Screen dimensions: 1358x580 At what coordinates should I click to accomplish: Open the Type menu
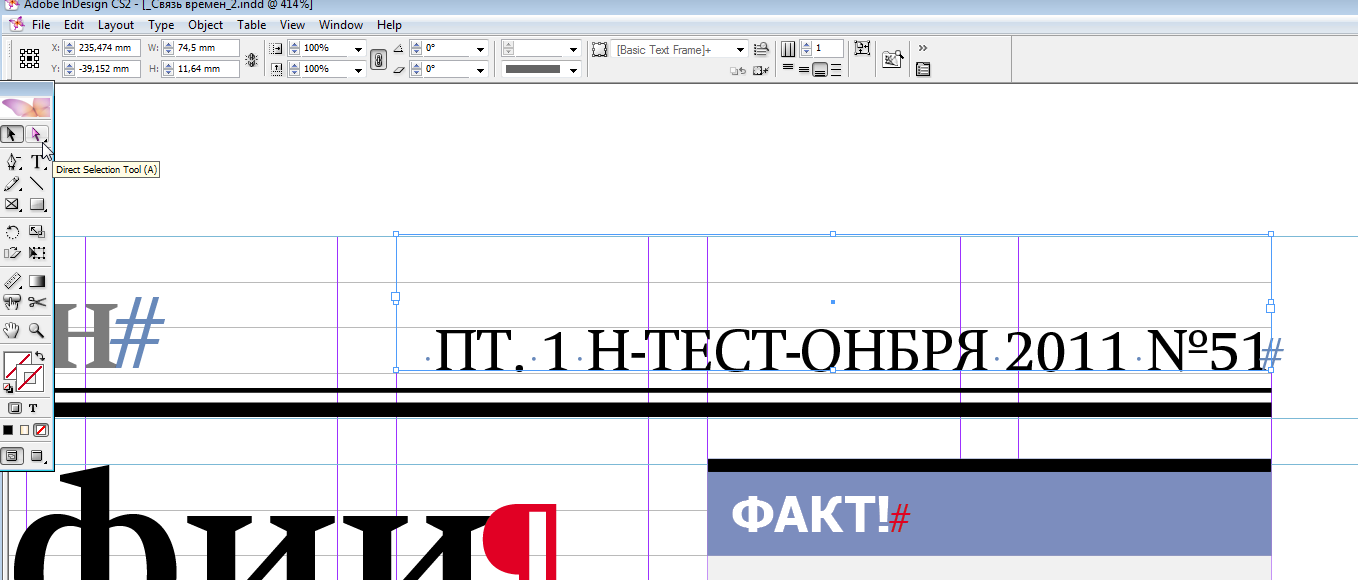161,25
